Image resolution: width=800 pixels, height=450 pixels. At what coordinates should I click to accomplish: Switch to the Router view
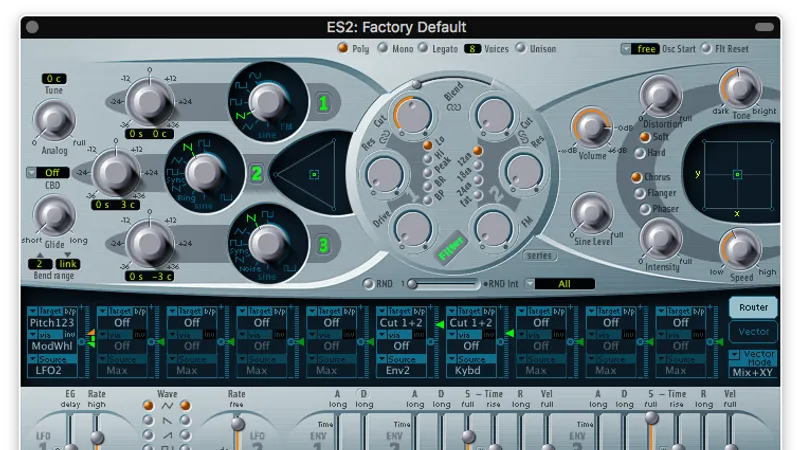click(753, 307)
